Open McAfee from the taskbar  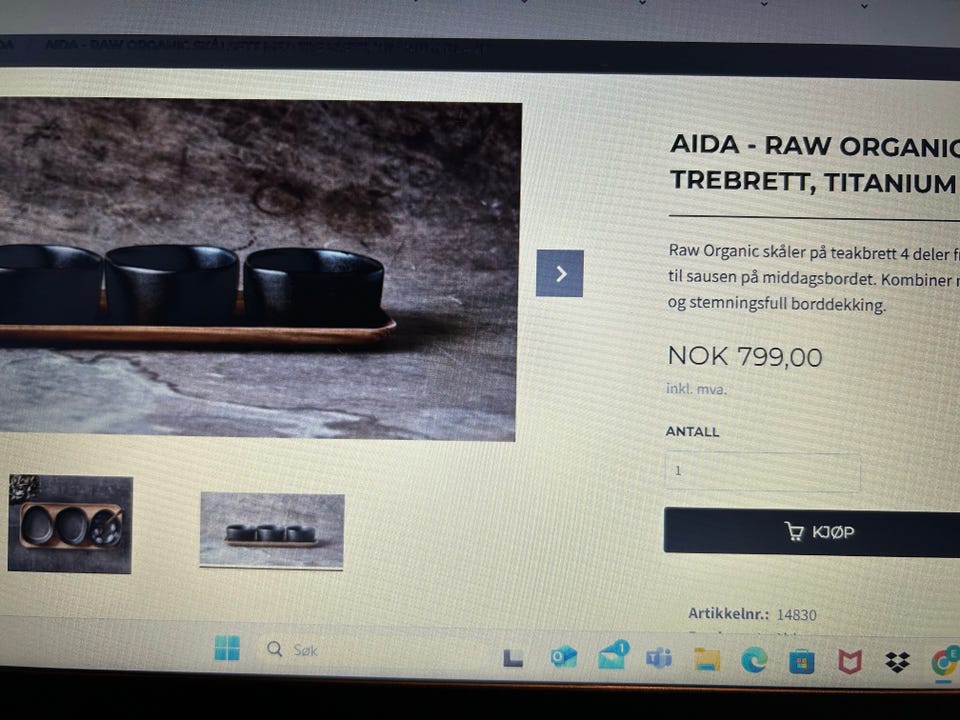pyautogui.click(x=849, y=661)
